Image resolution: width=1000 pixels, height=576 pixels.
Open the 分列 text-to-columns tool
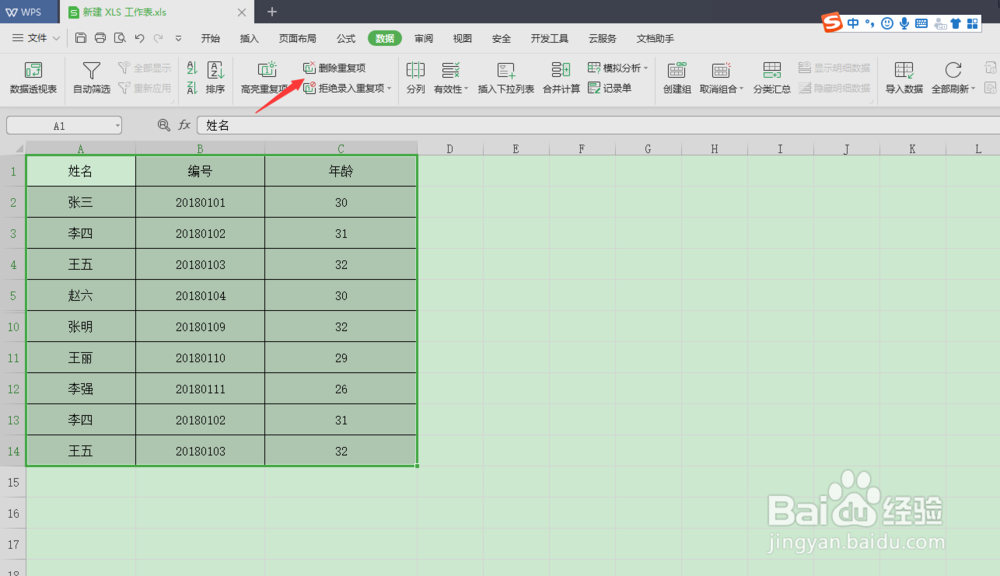tap(416, 80)
